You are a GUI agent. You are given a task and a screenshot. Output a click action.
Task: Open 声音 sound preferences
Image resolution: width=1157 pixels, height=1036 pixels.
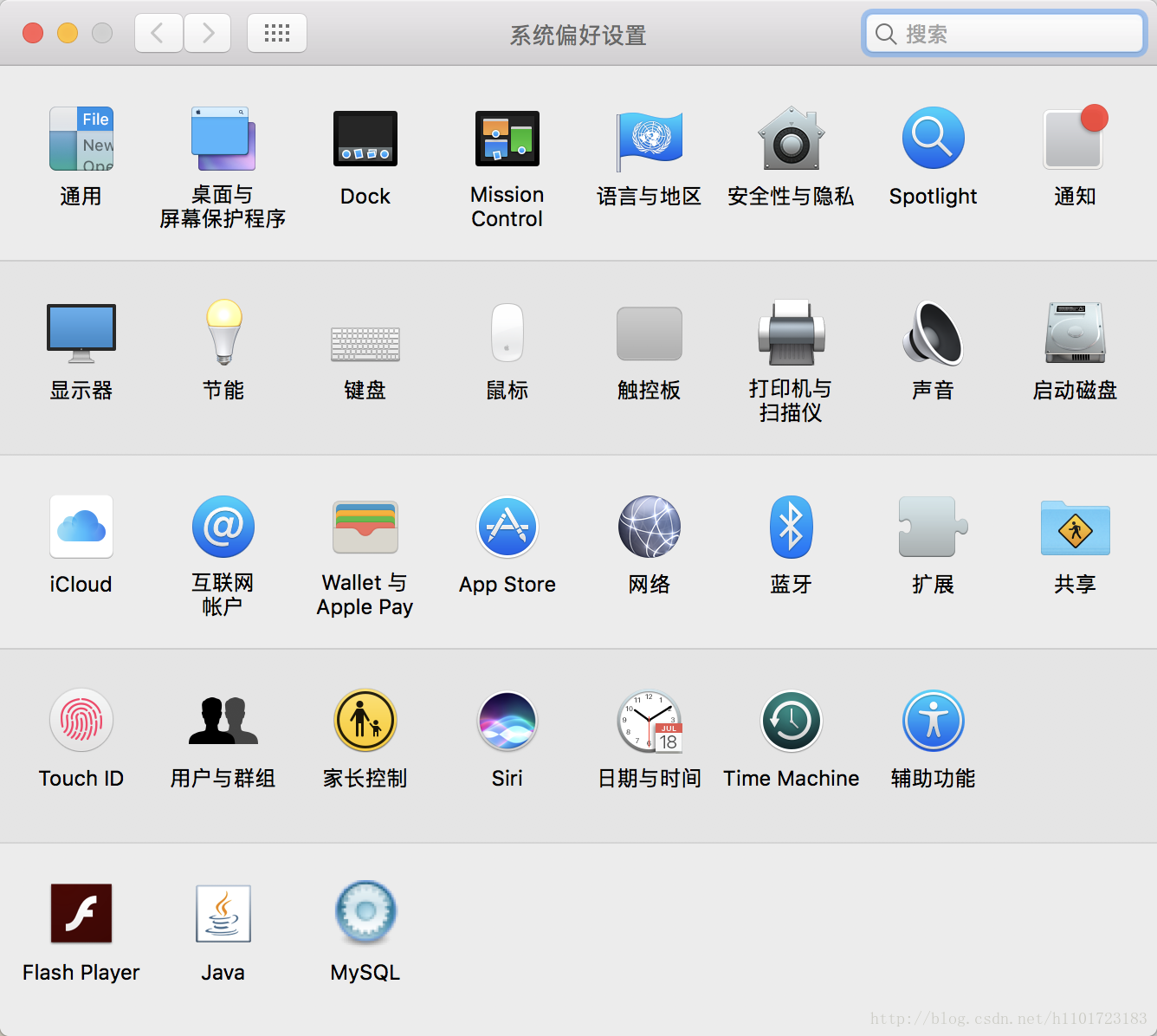(934, 333)
